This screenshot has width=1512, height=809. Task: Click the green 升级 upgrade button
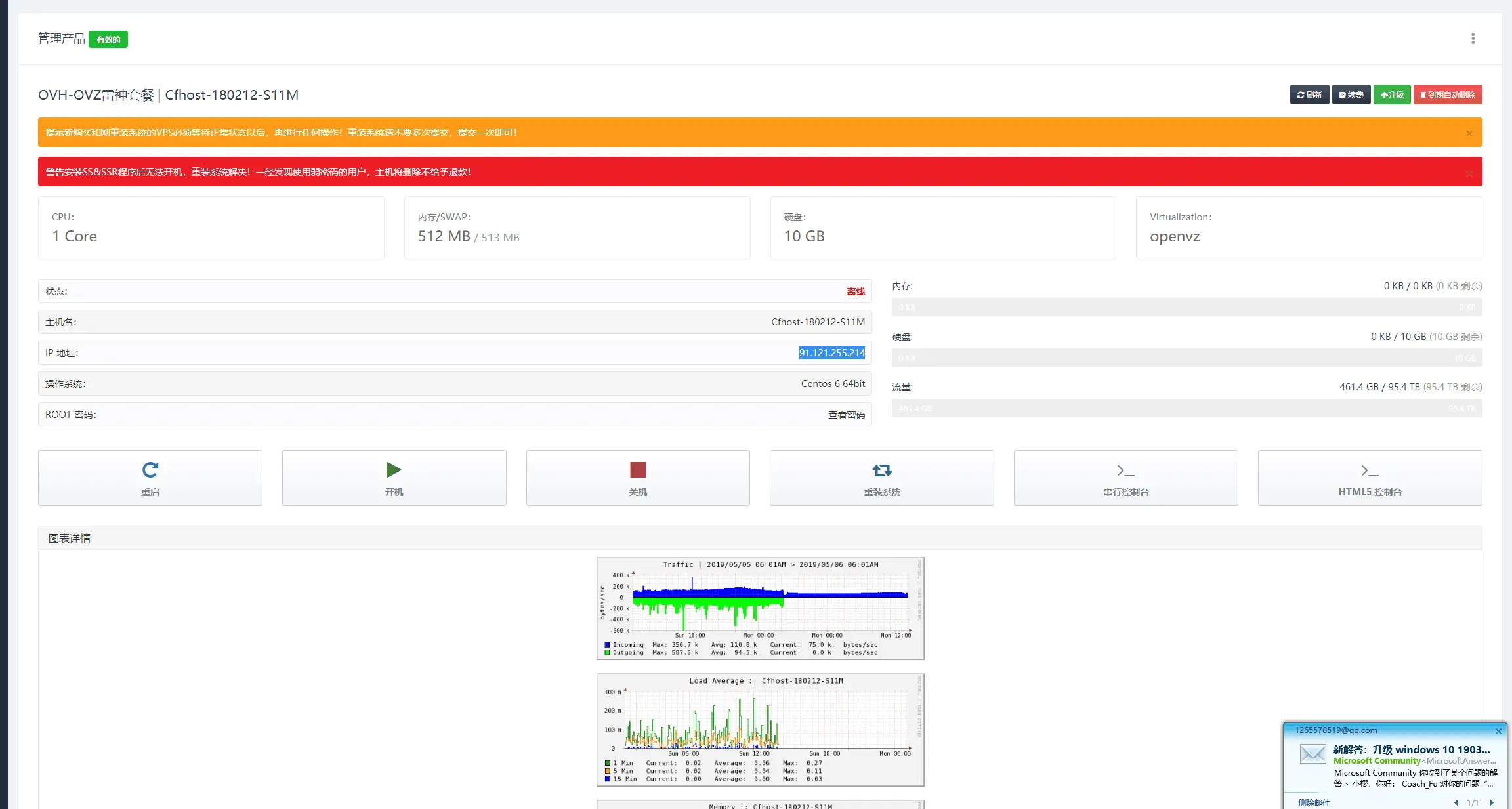(1392, 94)
